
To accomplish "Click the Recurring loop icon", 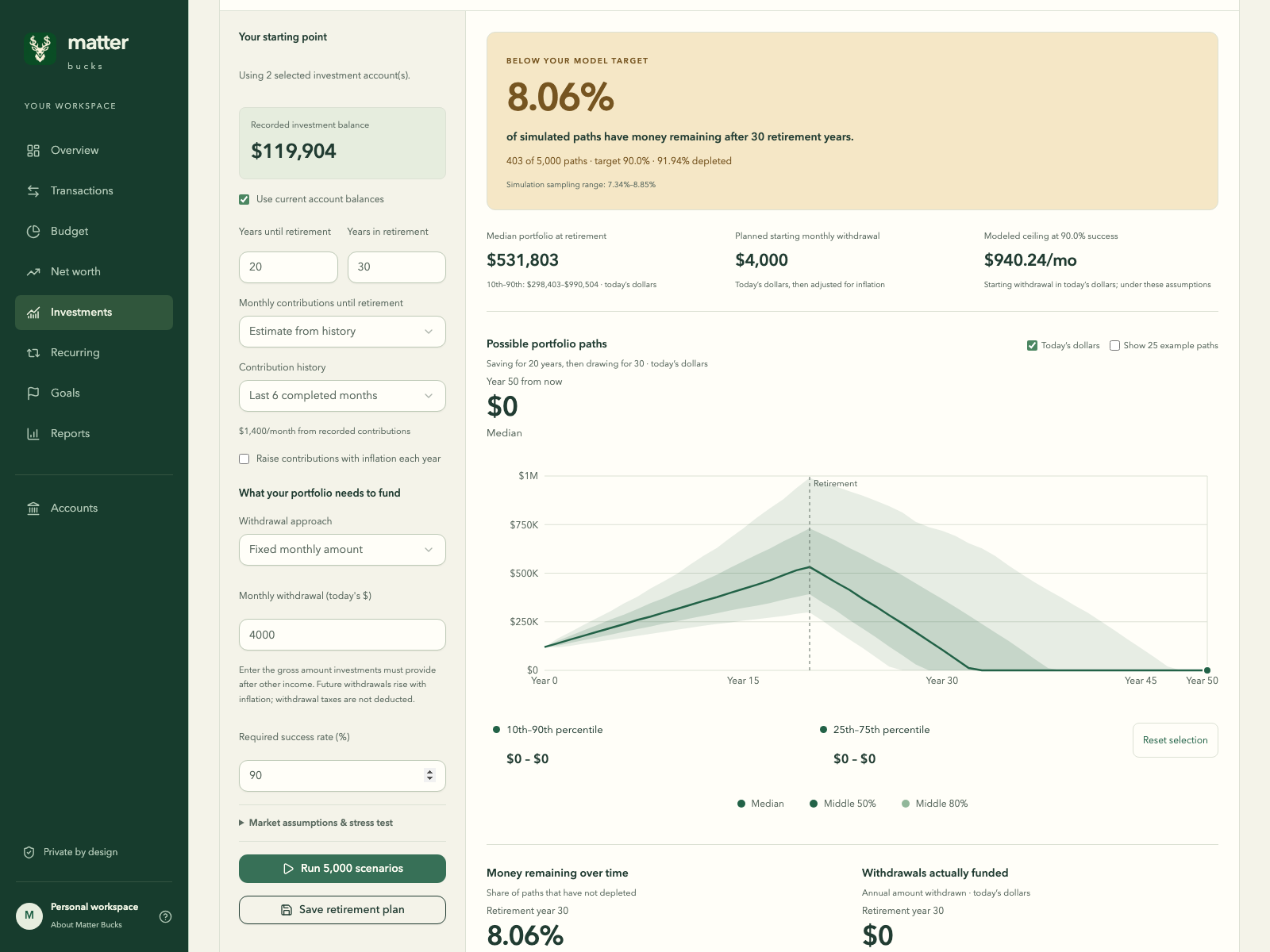I will click(33, 353).
